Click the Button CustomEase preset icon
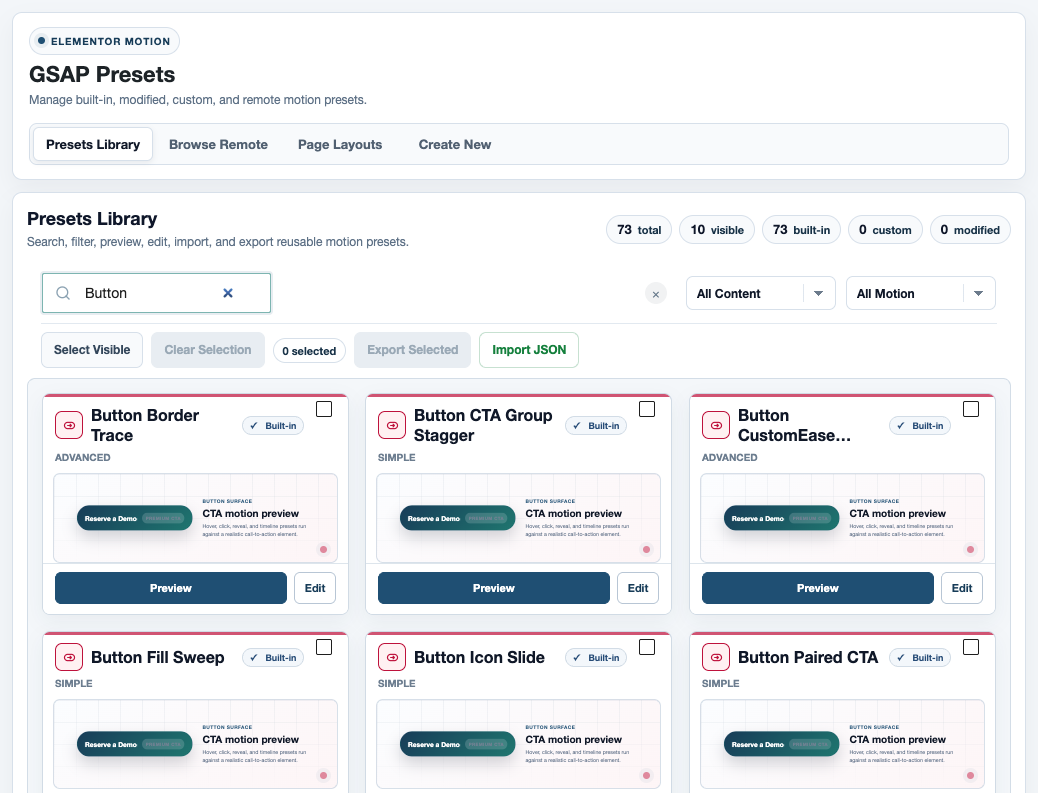 click(716, 425)
